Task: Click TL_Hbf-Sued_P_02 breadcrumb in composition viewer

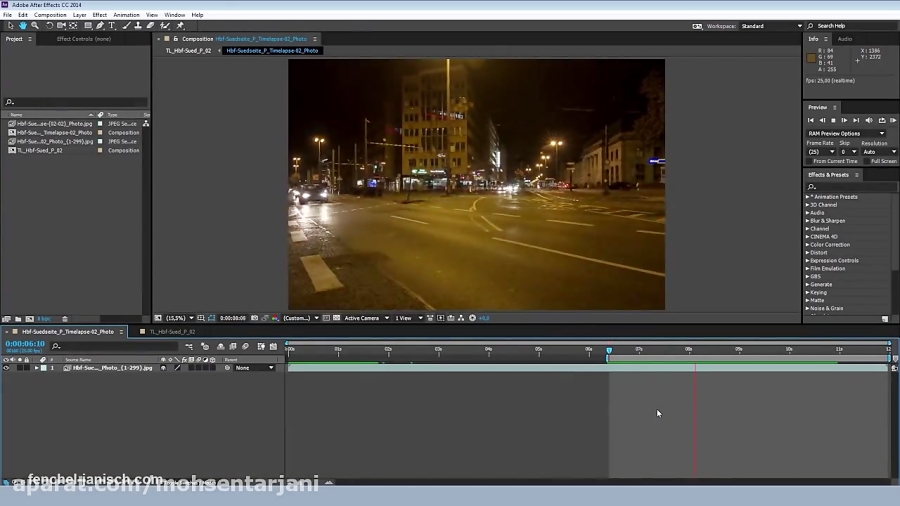Action: point(188,50)
